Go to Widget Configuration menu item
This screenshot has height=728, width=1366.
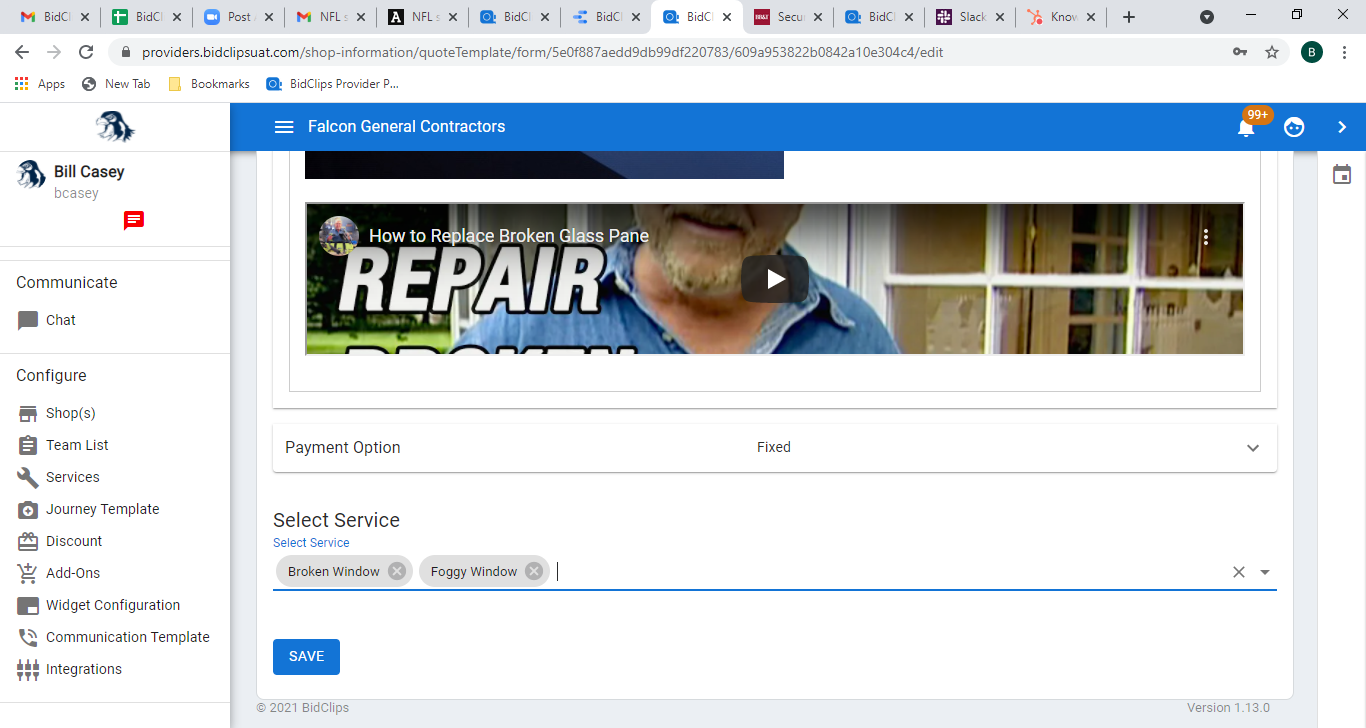pos(112,605)
